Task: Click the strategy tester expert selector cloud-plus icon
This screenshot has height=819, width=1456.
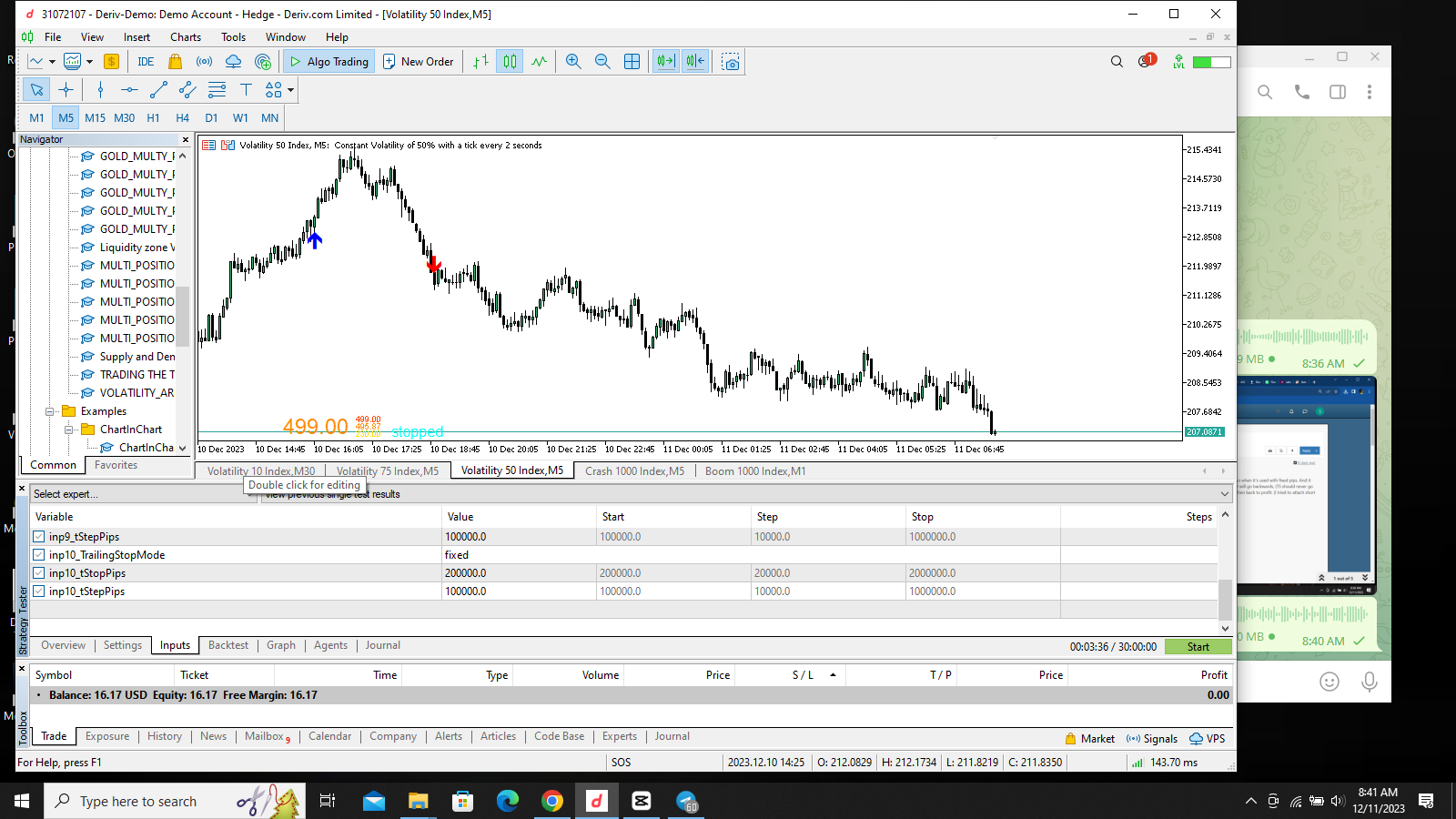Action: [263, 62]
